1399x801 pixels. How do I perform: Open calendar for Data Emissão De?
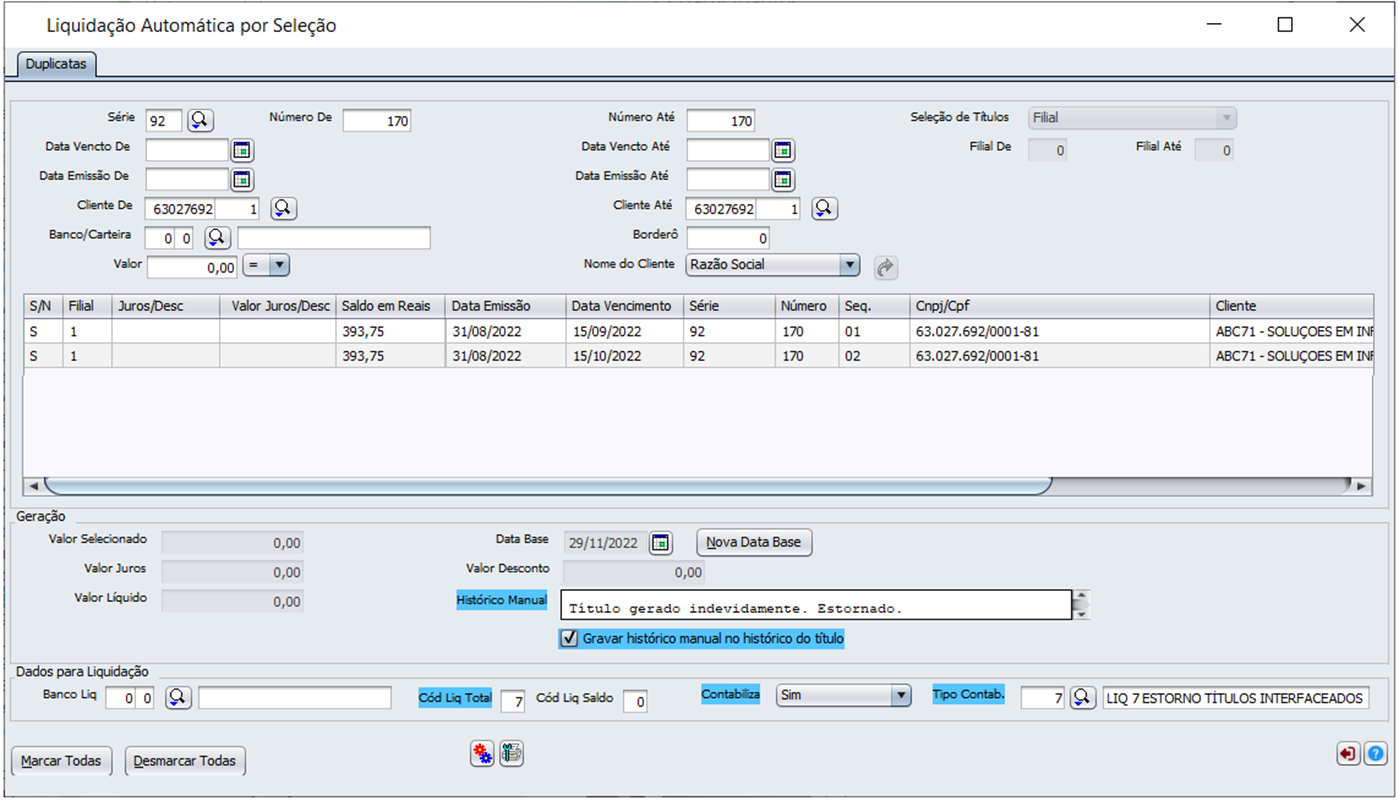[x=243, y=180]
